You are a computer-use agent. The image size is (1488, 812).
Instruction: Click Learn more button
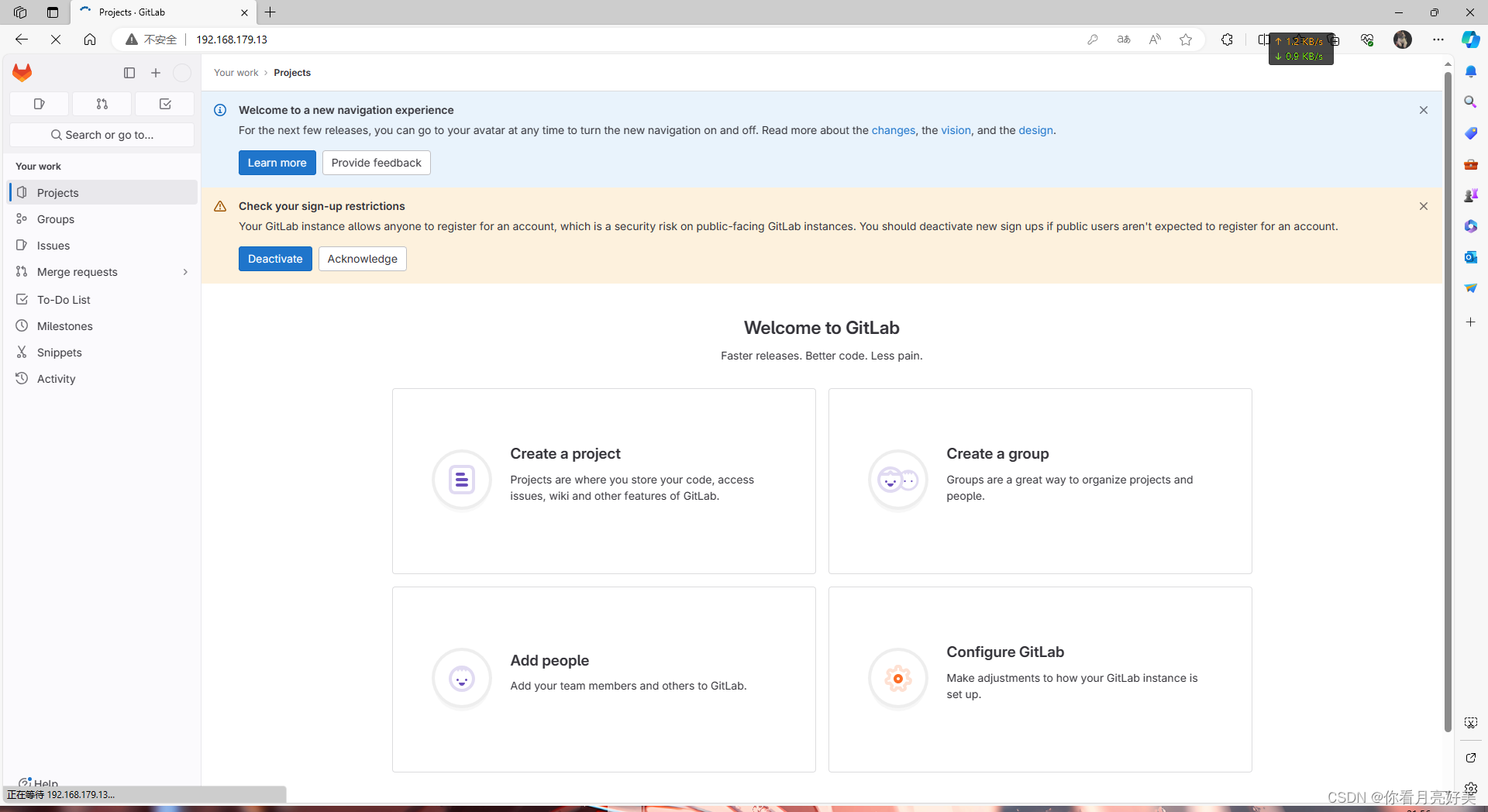277,163
